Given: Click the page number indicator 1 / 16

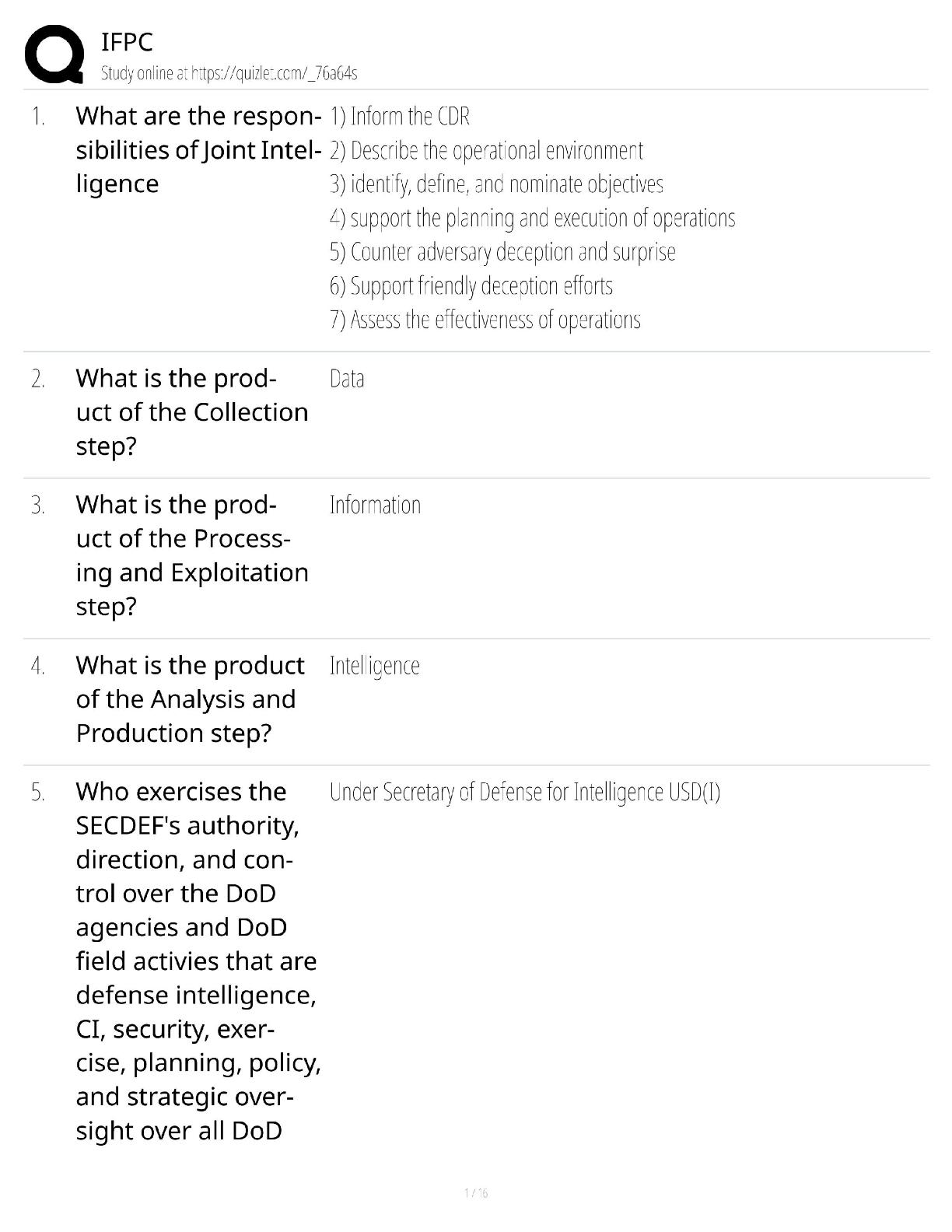Looking at the screenshot, I should click(x=476, y=1193).
